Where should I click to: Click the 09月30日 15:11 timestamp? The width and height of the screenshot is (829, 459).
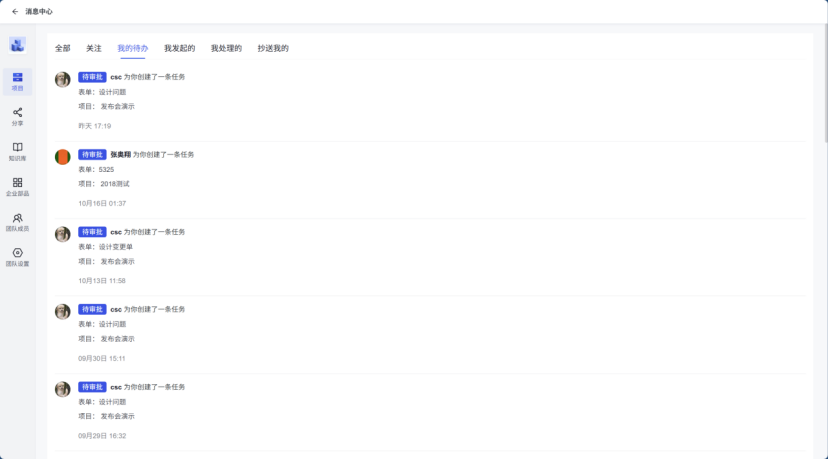click(x=102, y=359)
